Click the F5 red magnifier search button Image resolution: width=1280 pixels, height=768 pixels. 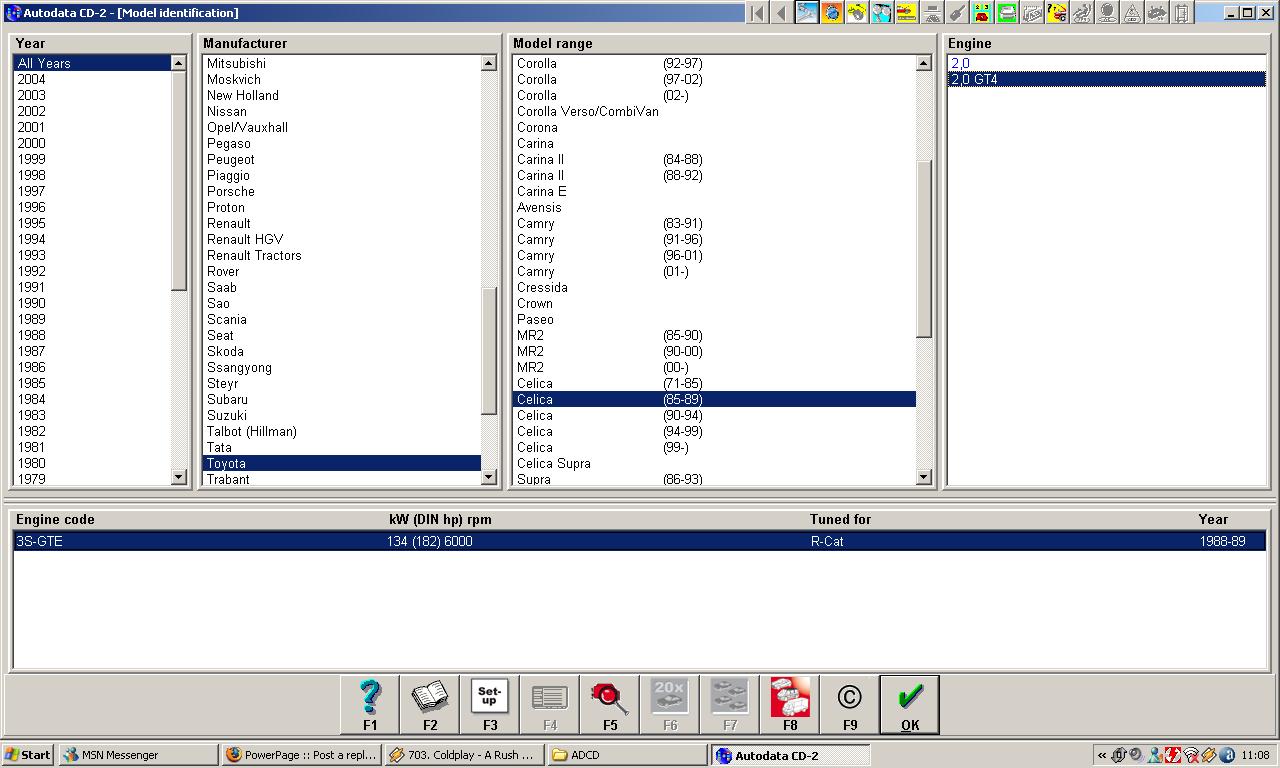pos(610,705)
